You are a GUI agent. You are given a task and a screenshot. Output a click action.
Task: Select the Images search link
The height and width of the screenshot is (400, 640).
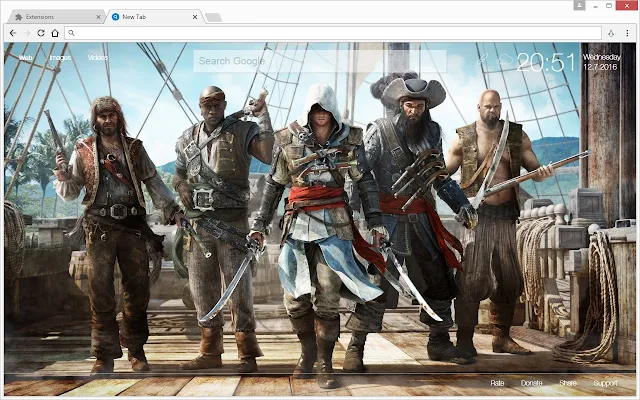tap(60, 58)
